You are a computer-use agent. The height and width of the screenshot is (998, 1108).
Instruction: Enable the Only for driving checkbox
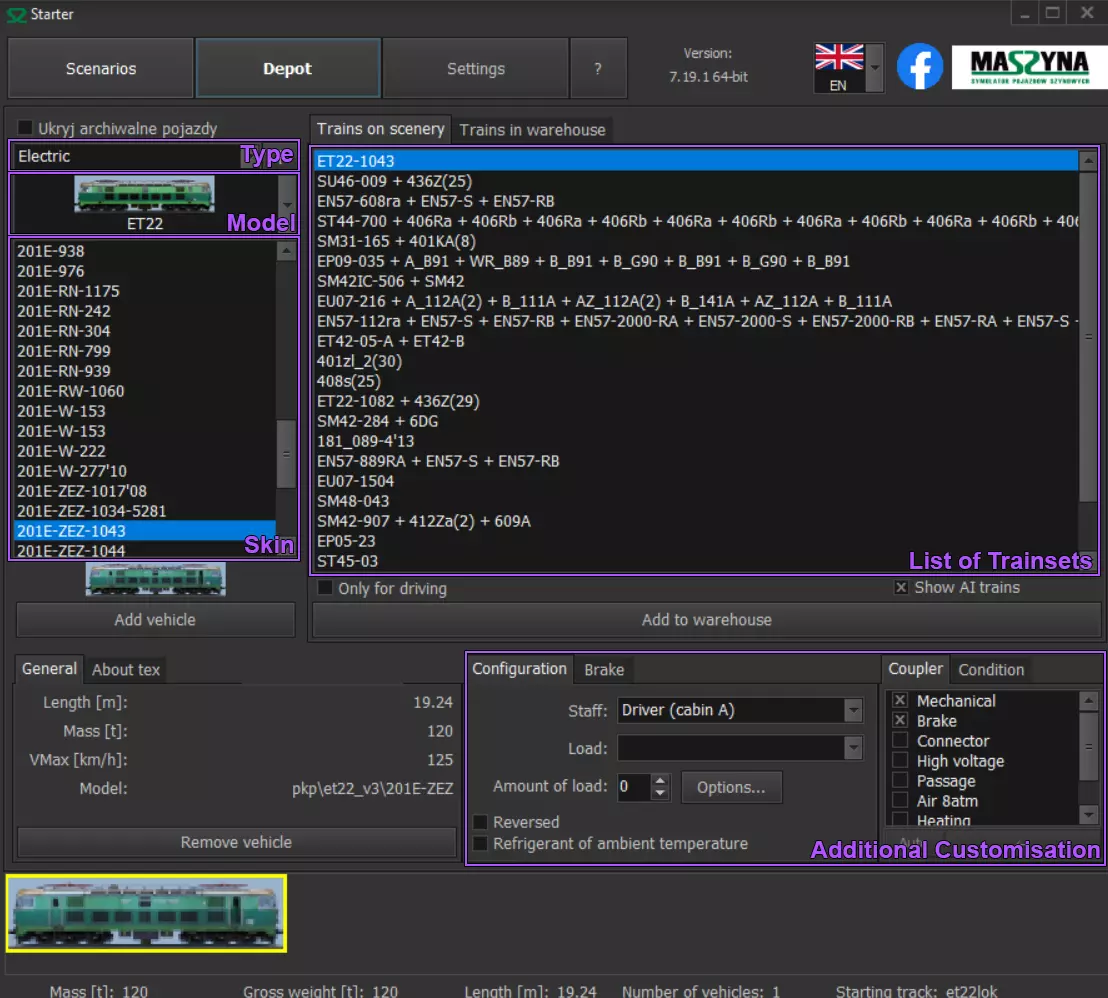[325, 589]
